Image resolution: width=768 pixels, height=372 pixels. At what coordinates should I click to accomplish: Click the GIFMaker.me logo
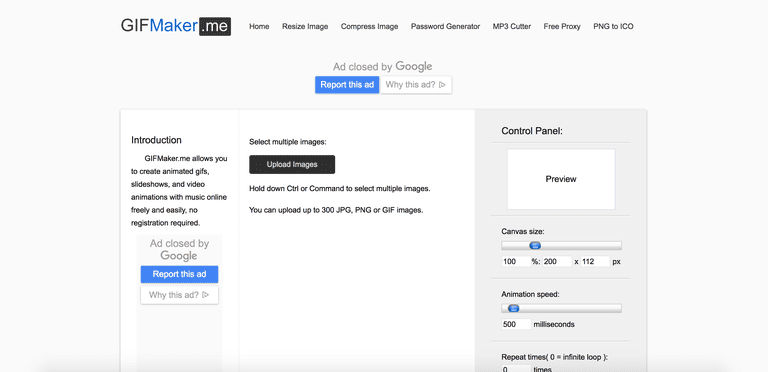pos(176,26)
